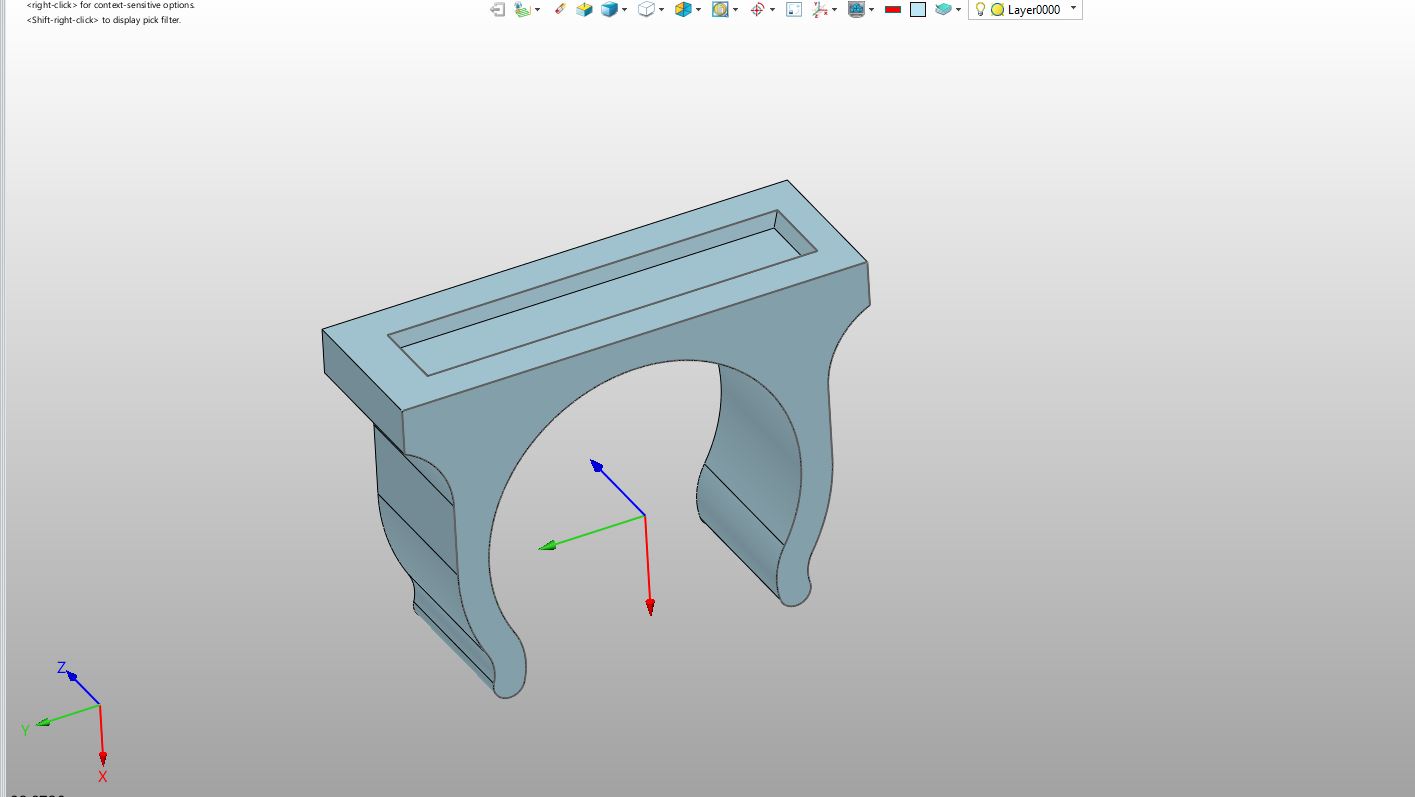Open dropdown arrow beside stacked layers icon
The image size is (1415, 797).
tap(959, 10)
